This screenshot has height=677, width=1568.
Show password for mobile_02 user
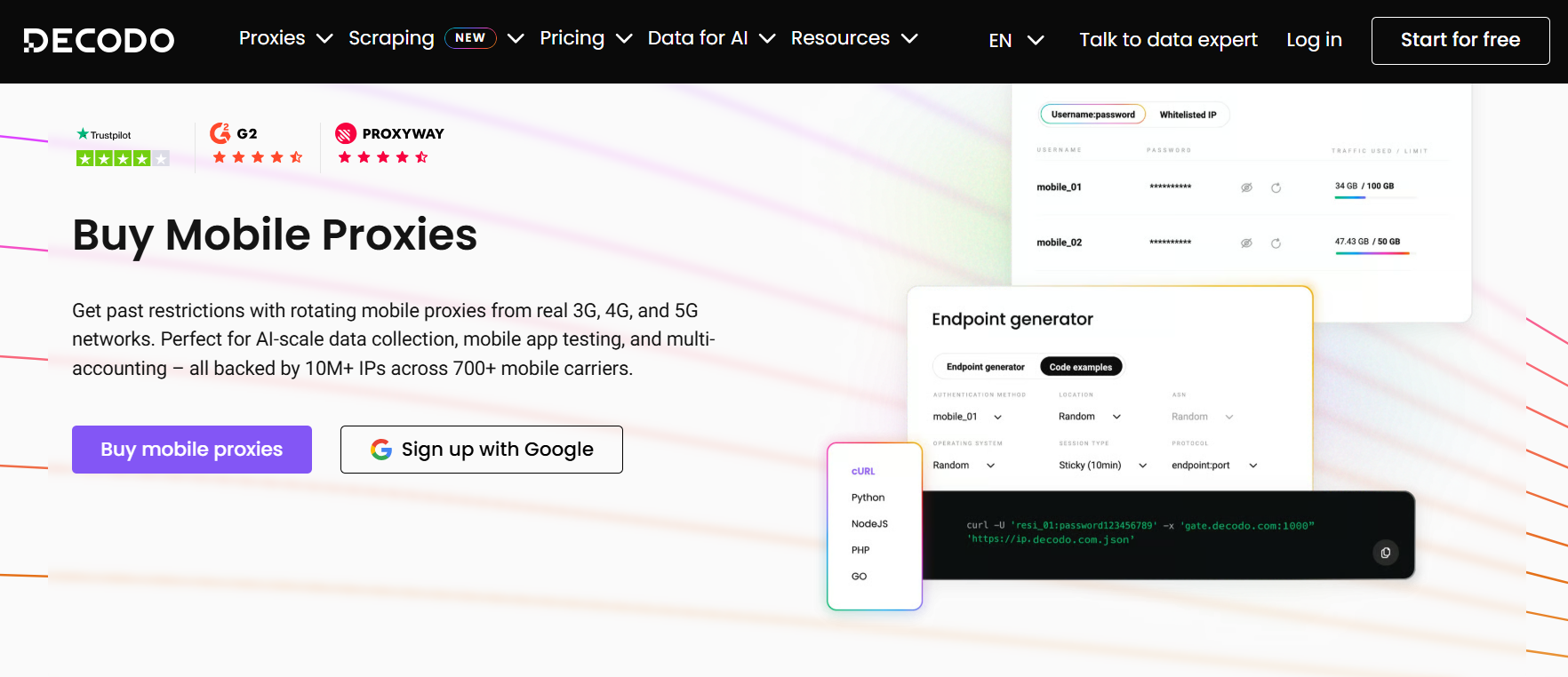tap(1246, 243)
